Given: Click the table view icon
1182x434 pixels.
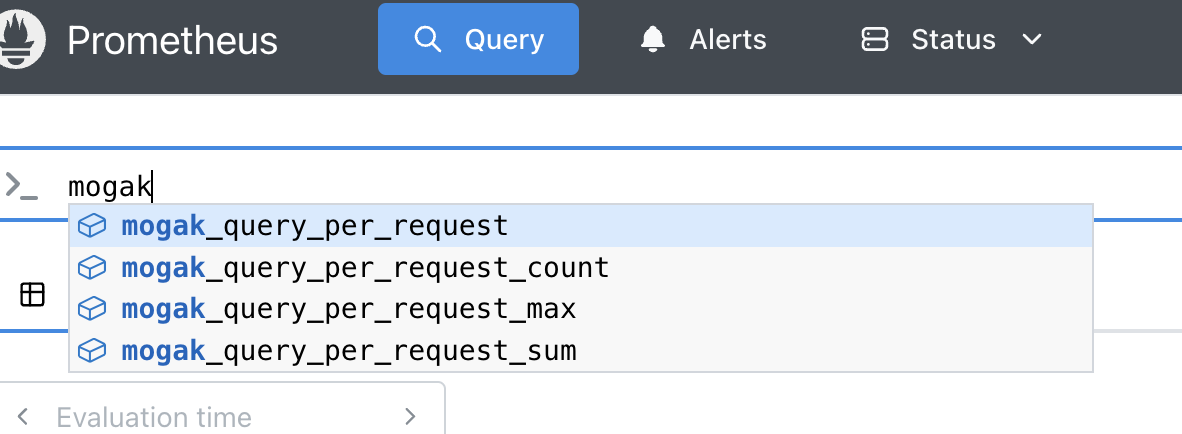Looking at the screenshot, I should point(32,295).
